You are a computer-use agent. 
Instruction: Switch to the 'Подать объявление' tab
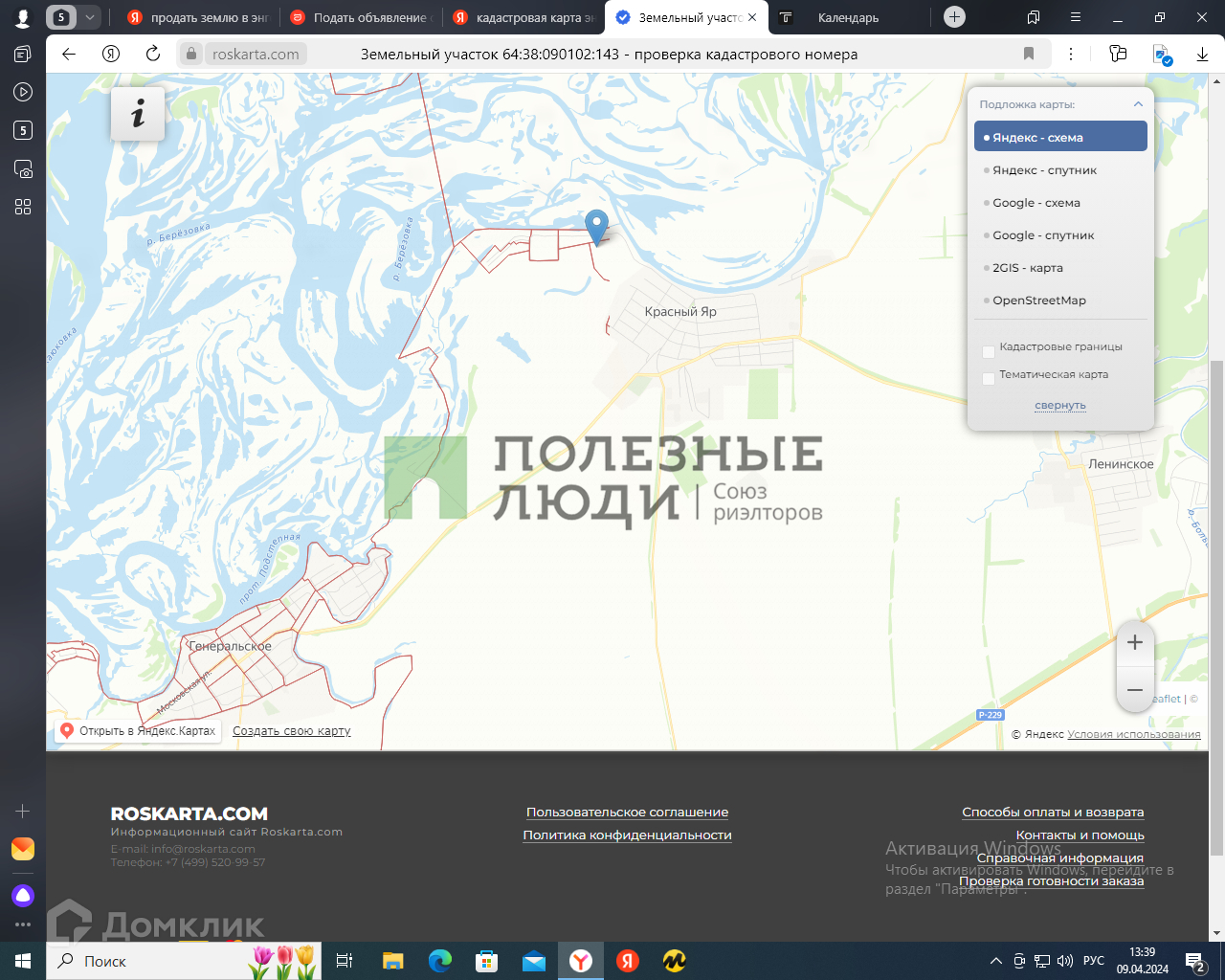tap(362, 17)
